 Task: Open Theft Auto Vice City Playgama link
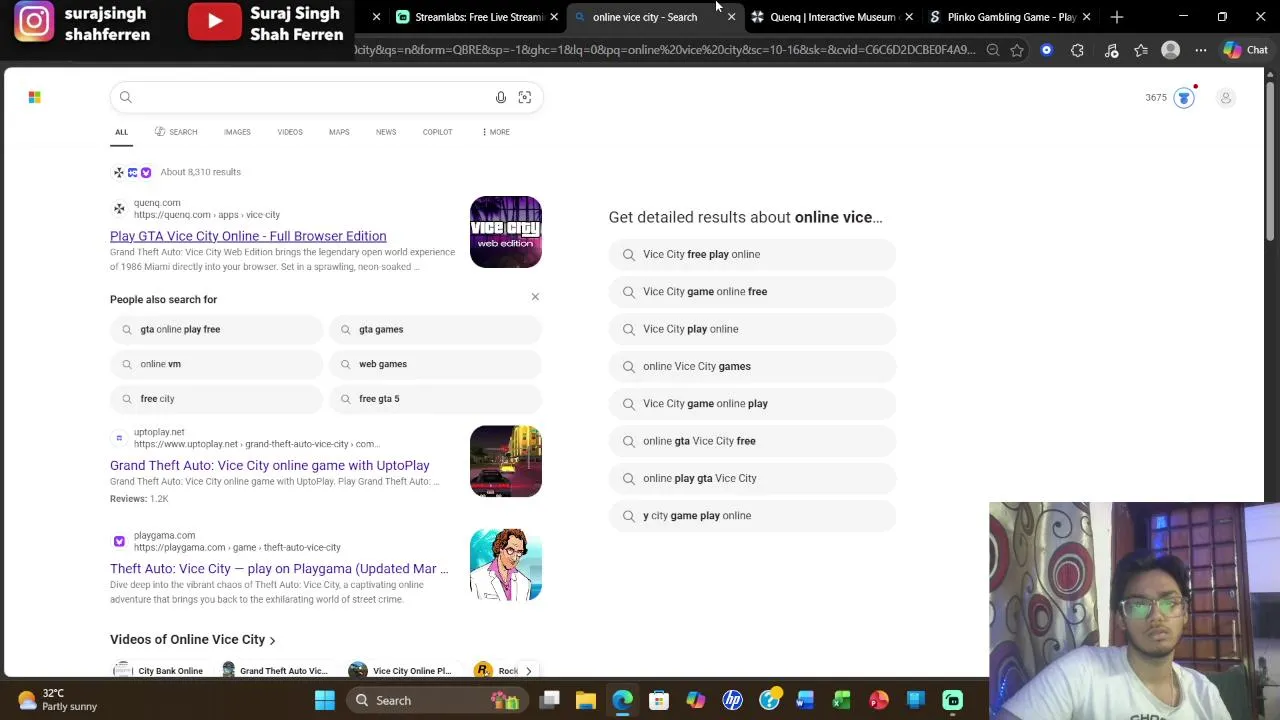(x=279, y=569)
